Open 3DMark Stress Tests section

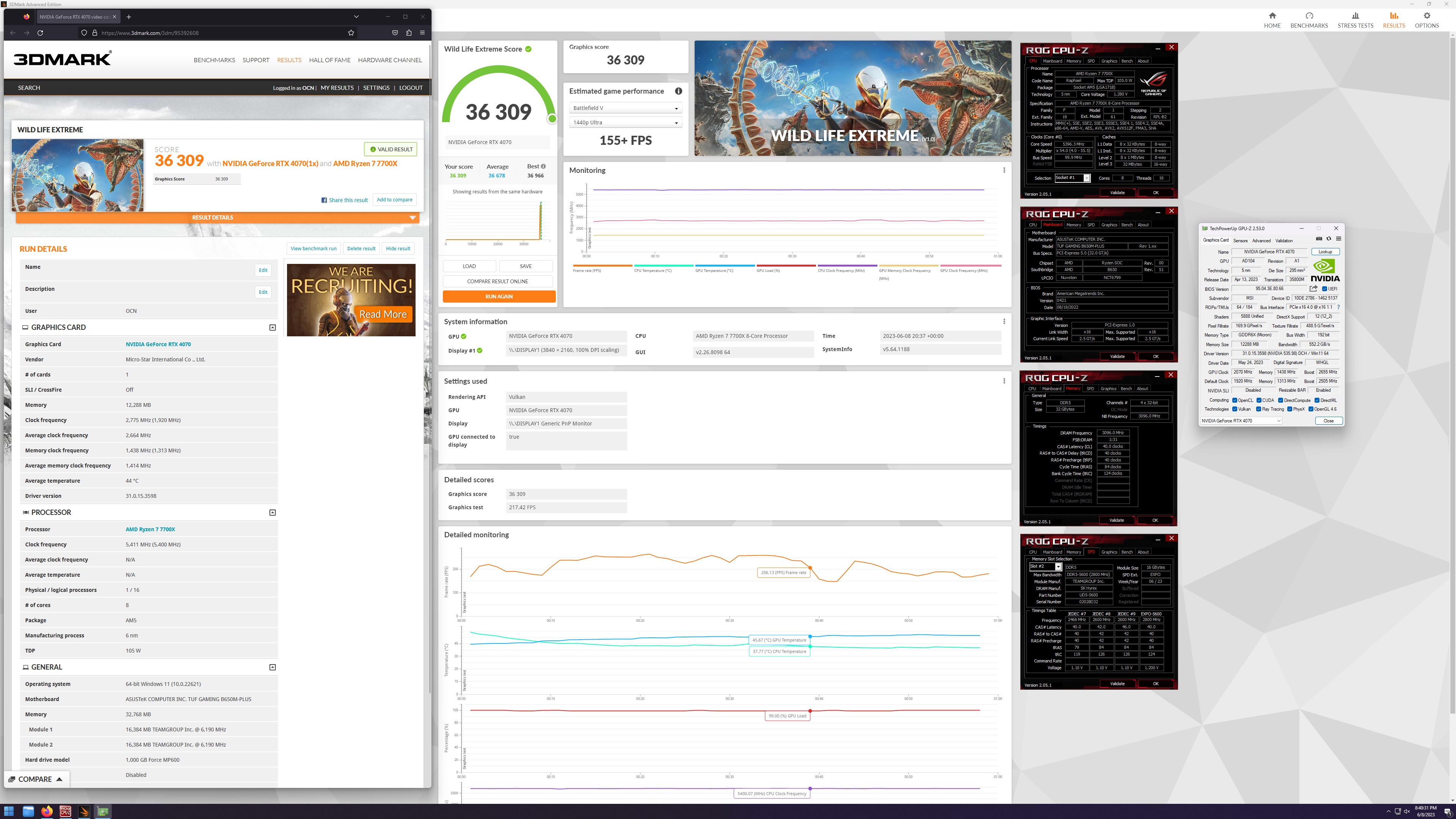[x=1355, y=20]
